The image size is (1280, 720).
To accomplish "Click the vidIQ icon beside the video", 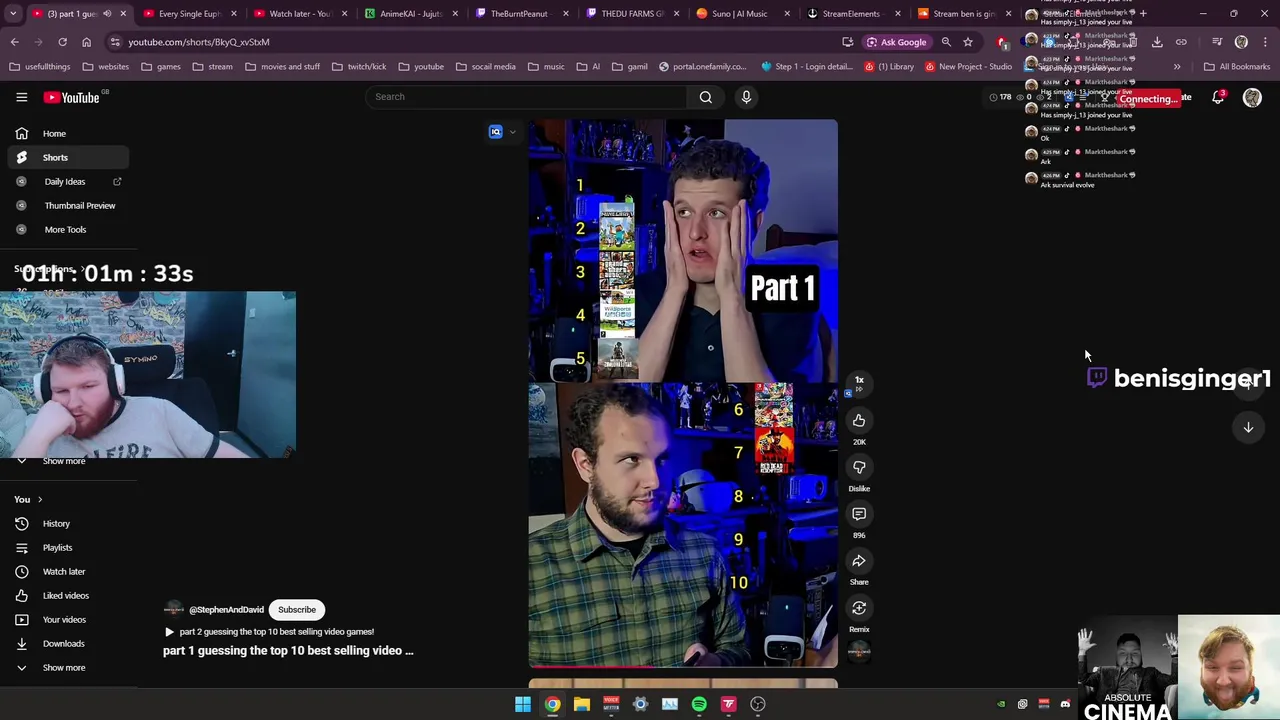I will [x=495, y=132].
